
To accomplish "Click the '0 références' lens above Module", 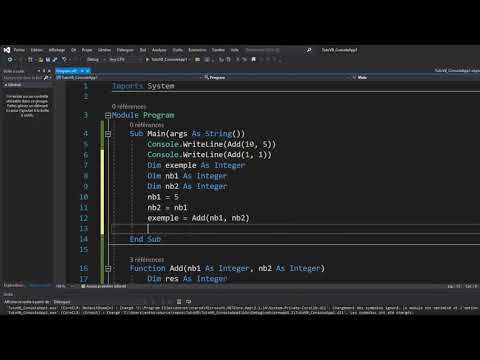I will pyautogui.click(x=129, y=107).
